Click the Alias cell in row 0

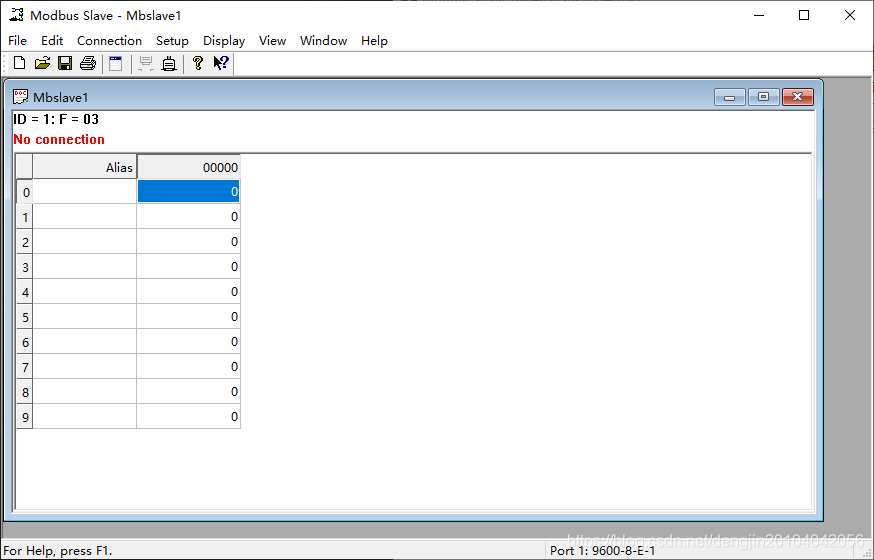coord(85,191)
